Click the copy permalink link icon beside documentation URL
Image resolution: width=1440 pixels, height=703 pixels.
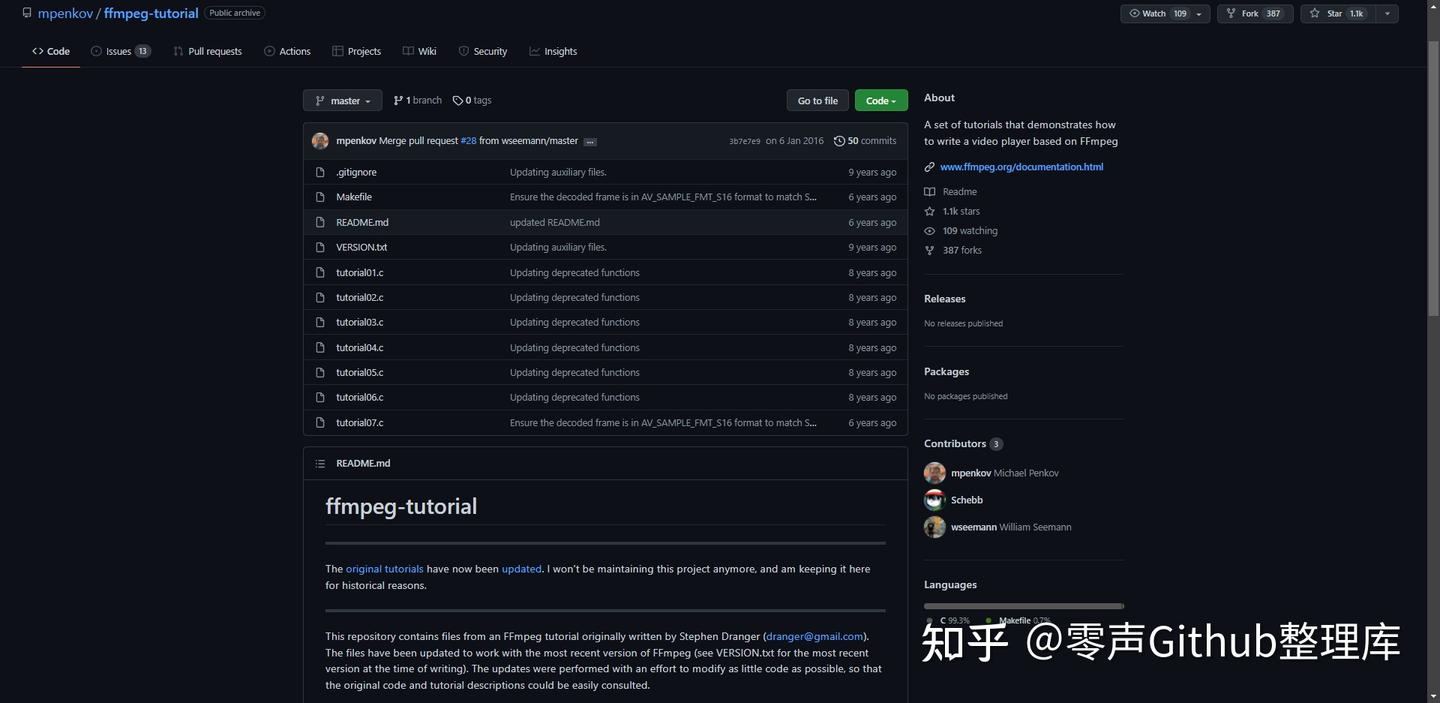click(929, 166)
